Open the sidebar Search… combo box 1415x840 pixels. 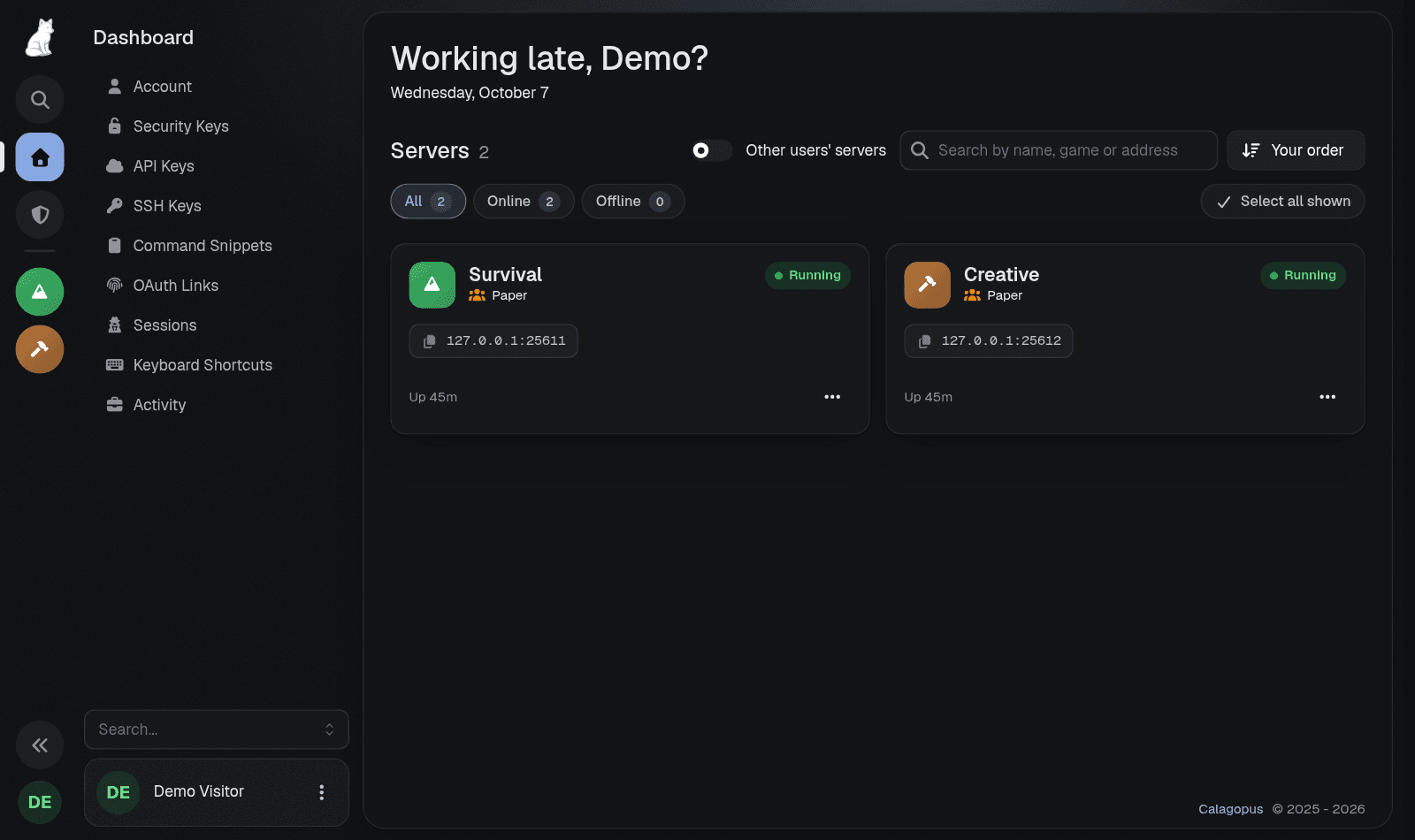(x=217, y=729)
